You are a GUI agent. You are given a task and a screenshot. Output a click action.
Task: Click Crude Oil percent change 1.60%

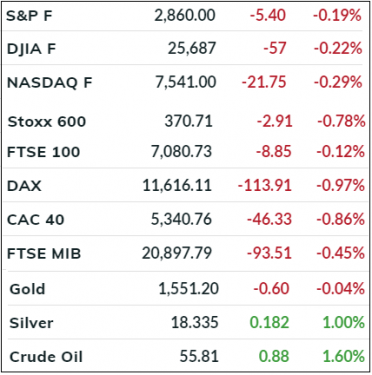pyautogui.click(x=344, y=357)
